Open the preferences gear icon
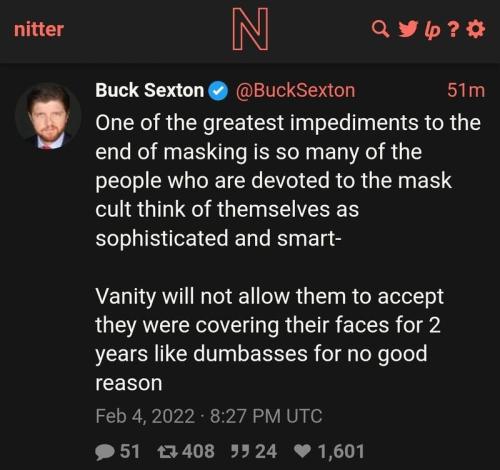Image resolution: width=500 pixels, height=470 pixels. tap(475, 29)
